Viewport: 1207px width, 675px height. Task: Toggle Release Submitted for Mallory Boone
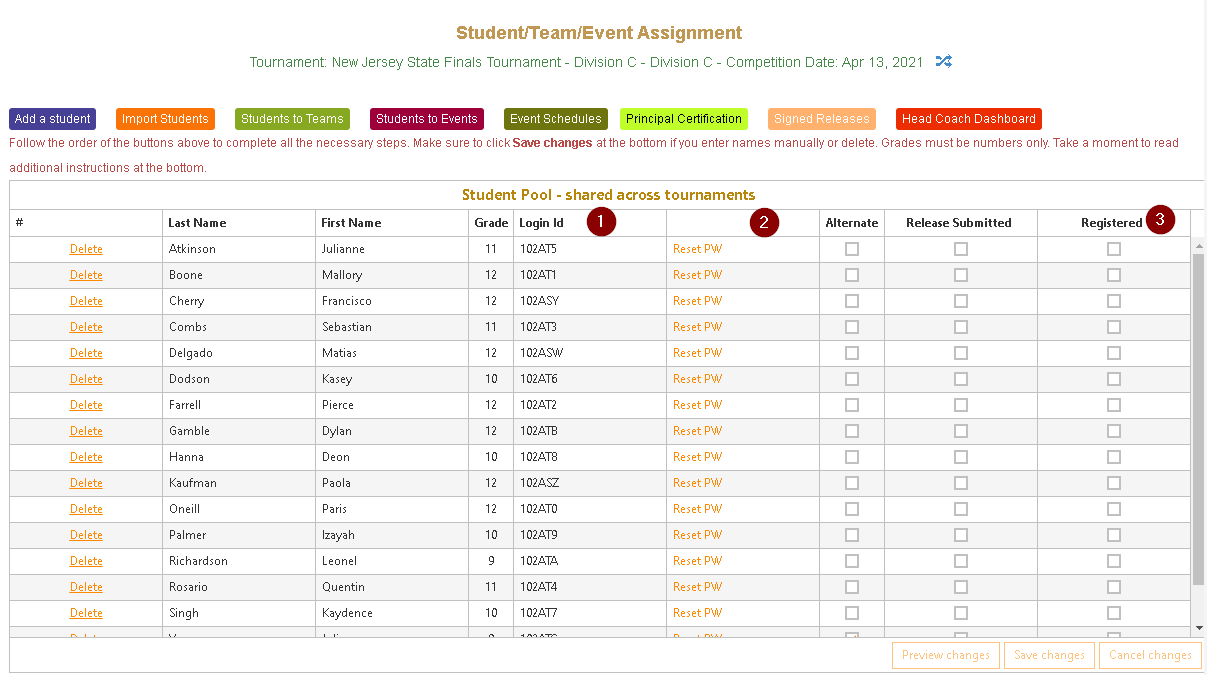click(x=960, y=275)
